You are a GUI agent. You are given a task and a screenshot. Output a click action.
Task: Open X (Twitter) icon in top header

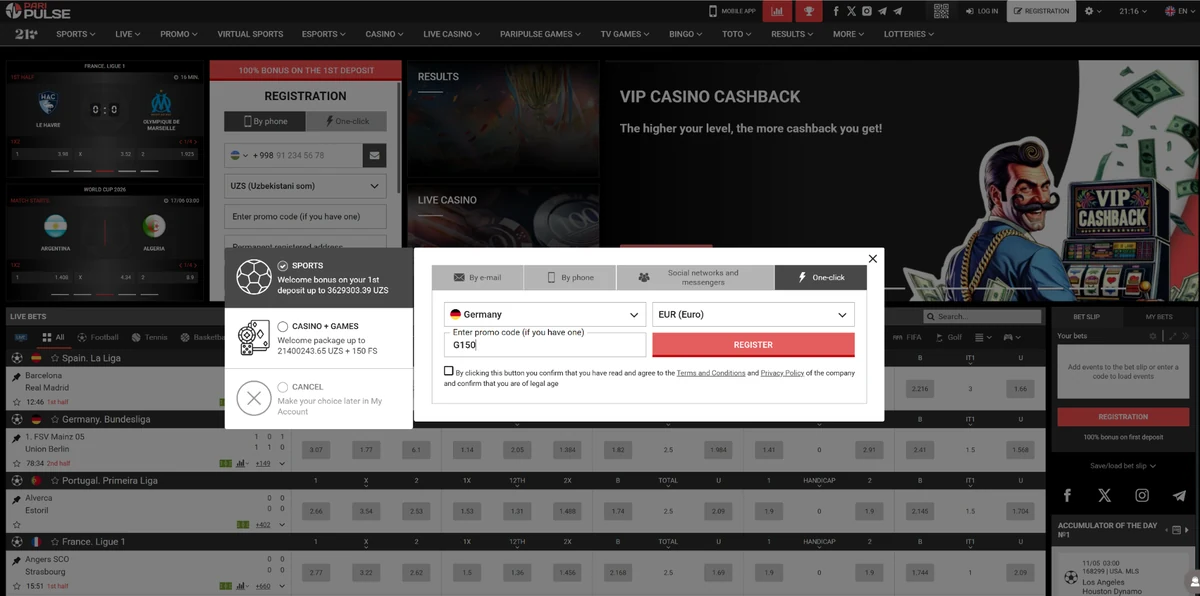[851, 11]
